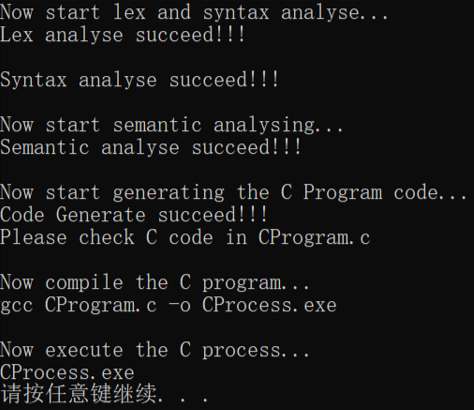Screen dimensions: 474x410
Task: Click the standalone 'CProcess.exe' output line
Action: [x=67, y=373]
